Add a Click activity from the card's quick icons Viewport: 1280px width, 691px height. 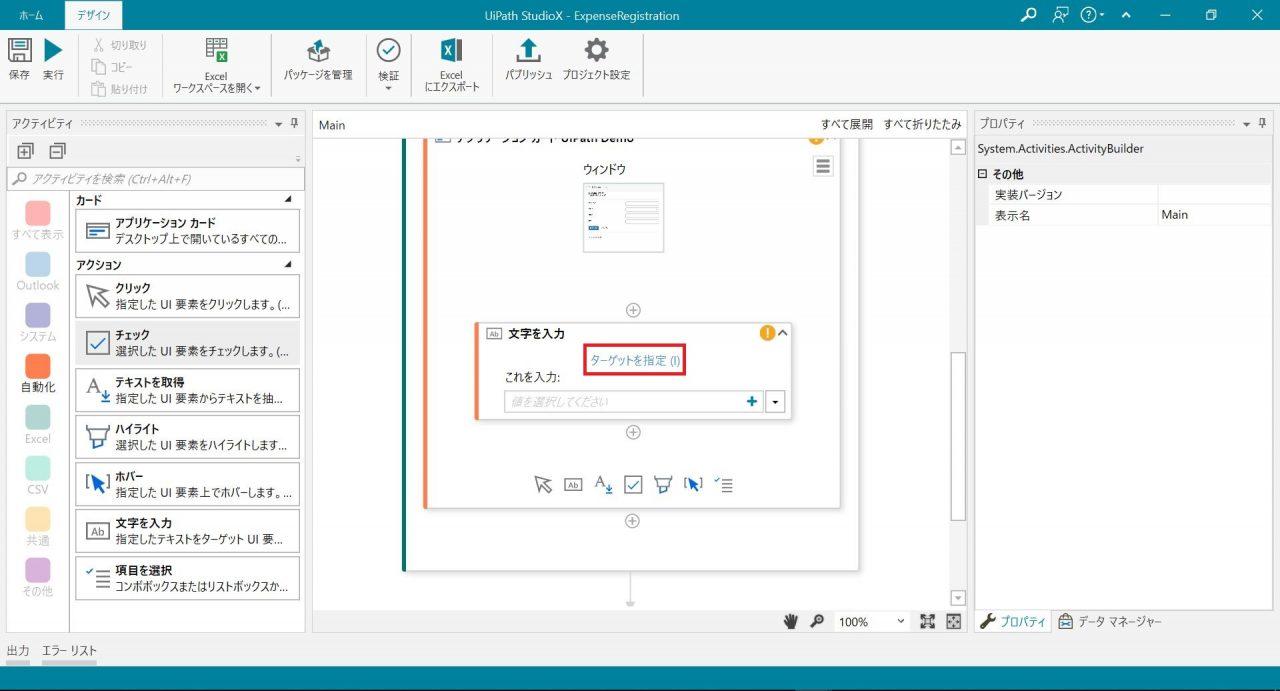pos(543,484)
